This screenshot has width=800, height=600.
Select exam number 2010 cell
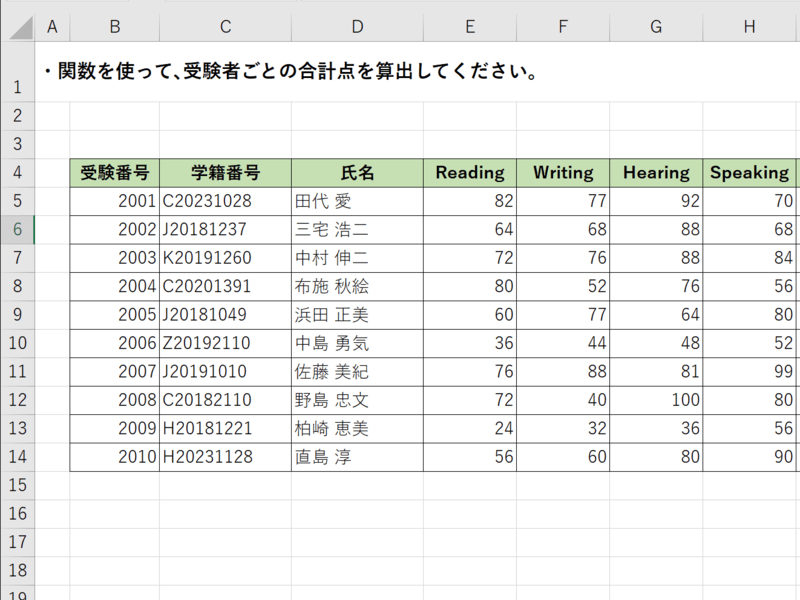point(115,458)
